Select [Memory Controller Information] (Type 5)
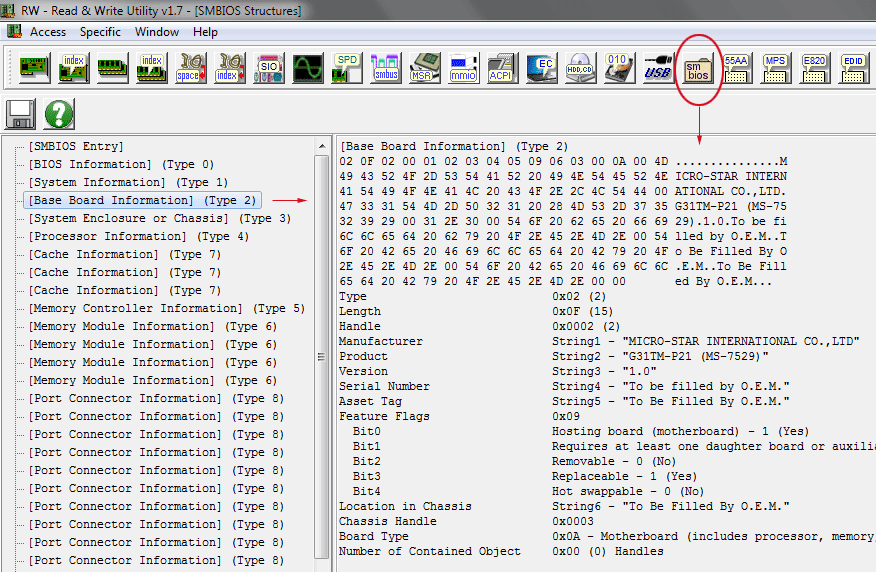 [x=166, y=308]
